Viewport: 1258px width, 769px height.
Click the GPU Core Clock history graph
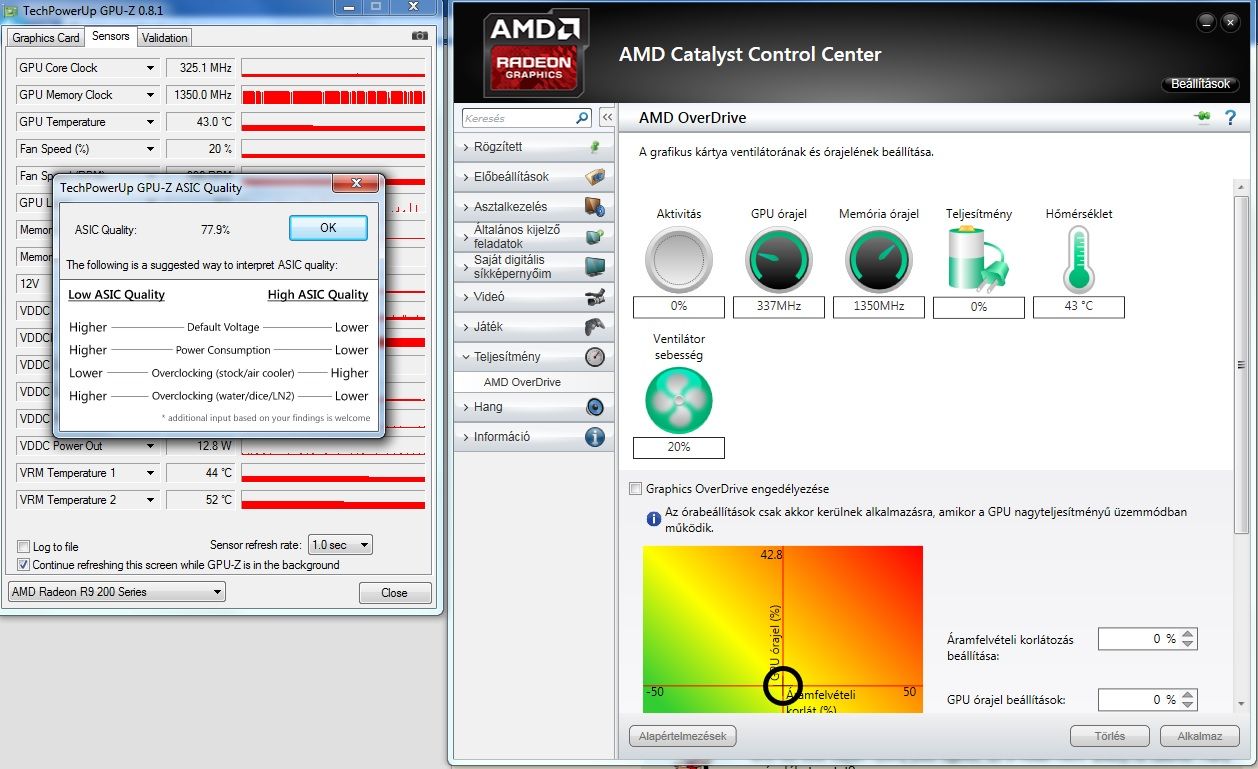(x=333, y=68)
